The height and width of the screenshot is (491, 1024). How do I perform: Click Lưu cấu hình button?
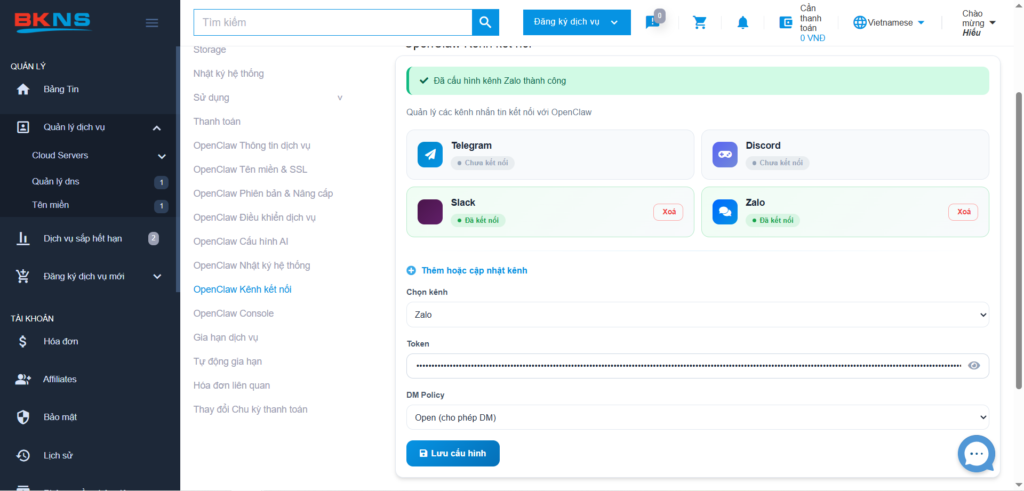[453, 453]
